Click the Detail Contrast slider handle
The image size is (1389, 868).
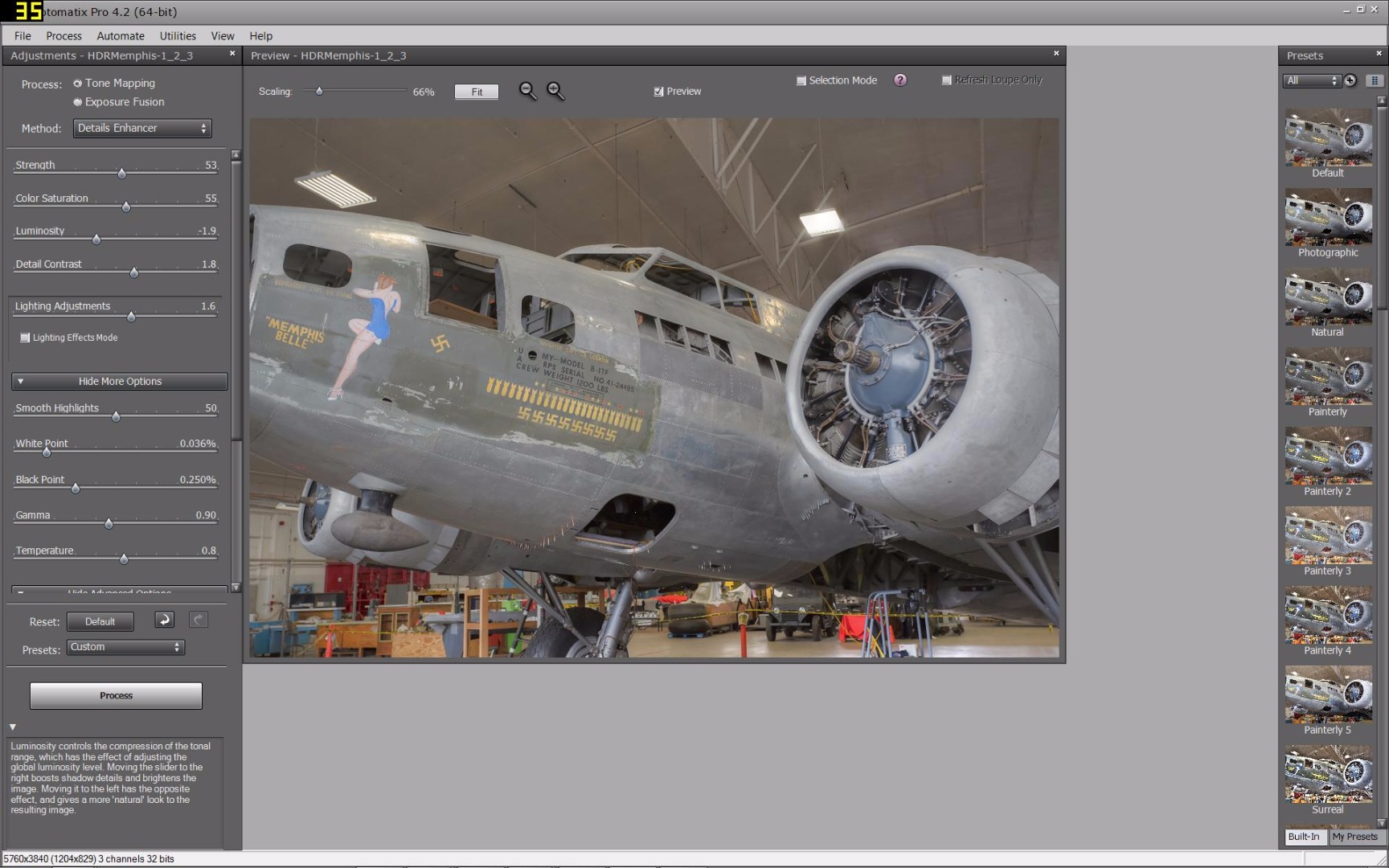(x=134, y=272)
